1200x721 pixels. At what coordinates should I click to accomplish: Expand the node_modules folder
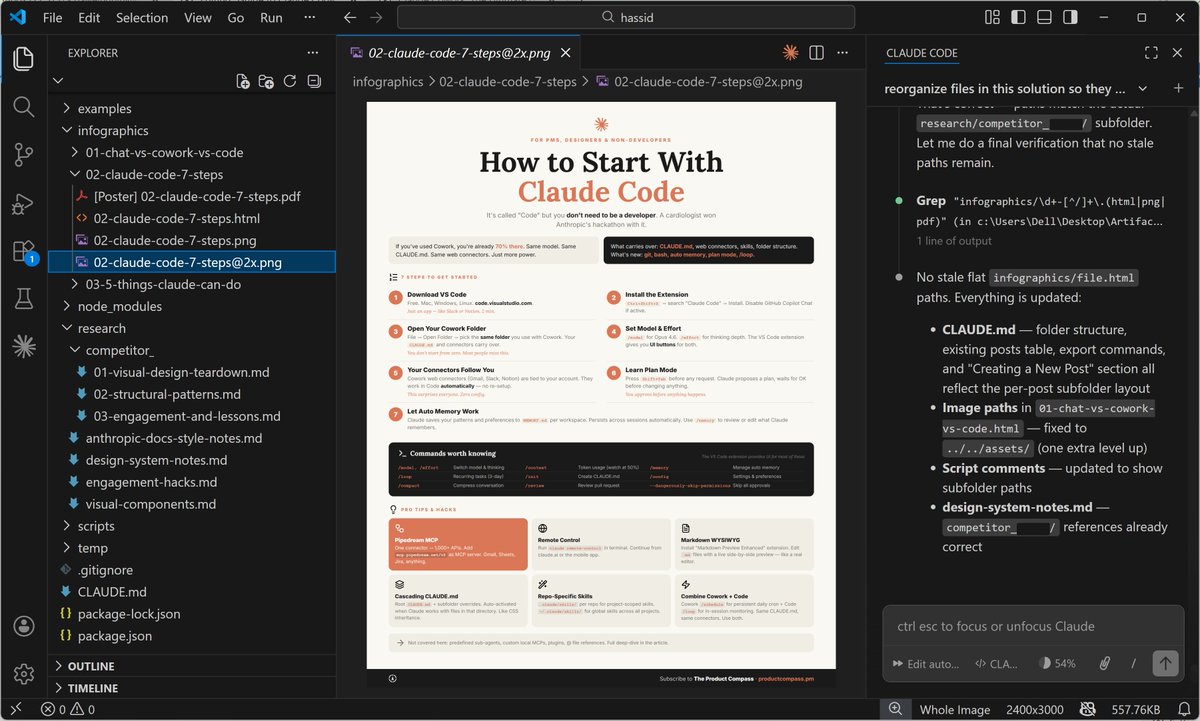(x=192, y=306)
